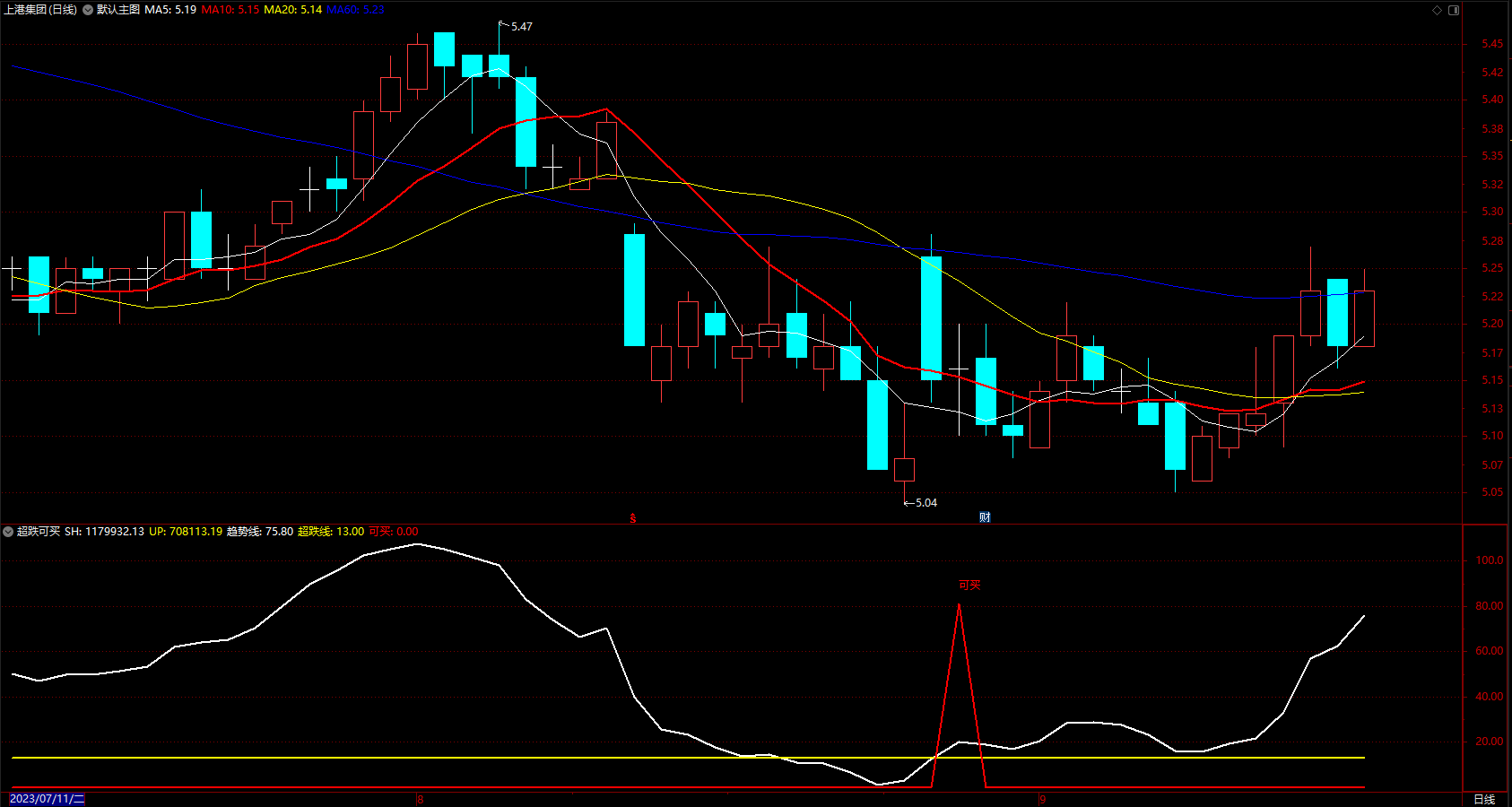
Task: Click the MA5: 5.19 indicator label
Action: point(170,10)
